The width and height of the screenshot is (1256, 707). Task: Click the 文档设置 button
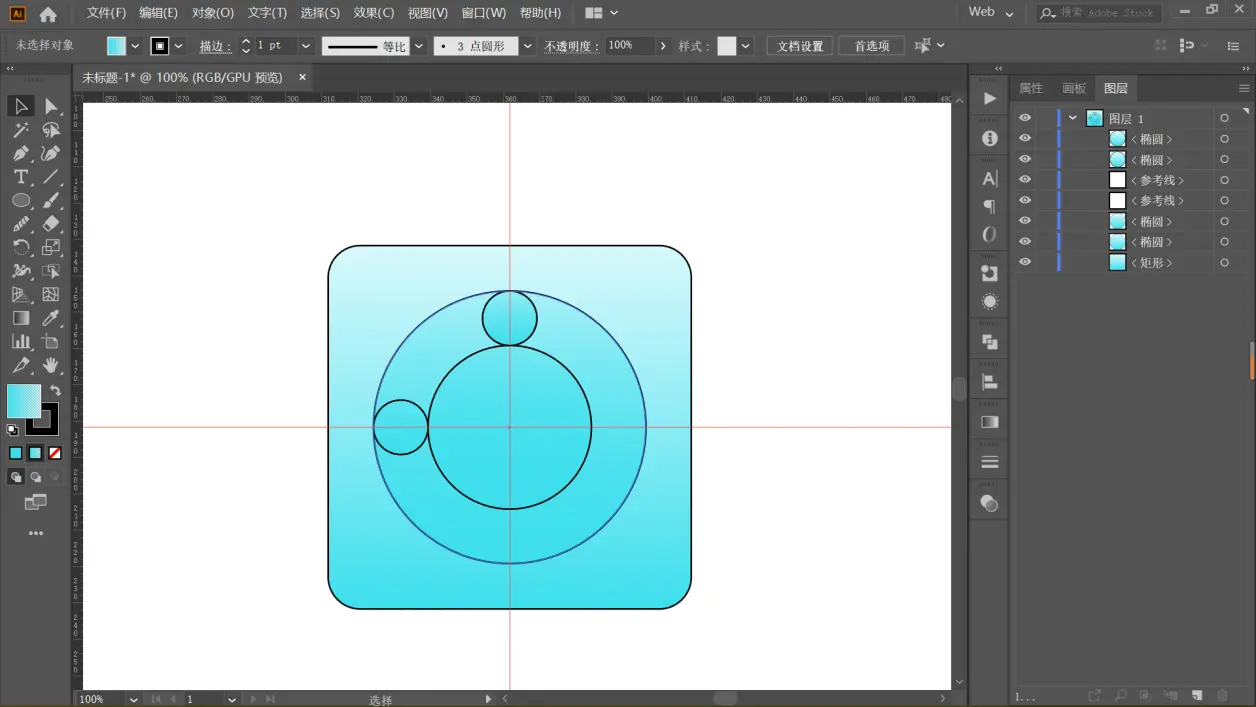pos(800,46)
